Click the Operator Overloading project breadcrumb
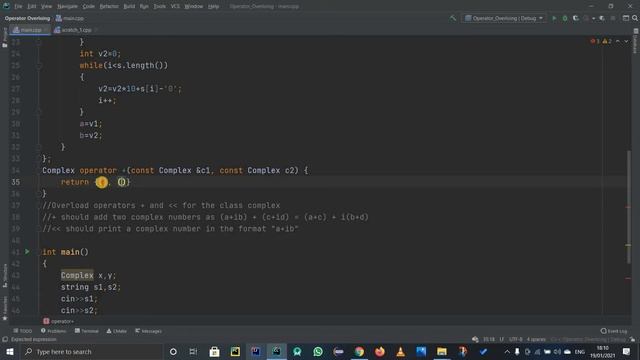 point(27,18)
